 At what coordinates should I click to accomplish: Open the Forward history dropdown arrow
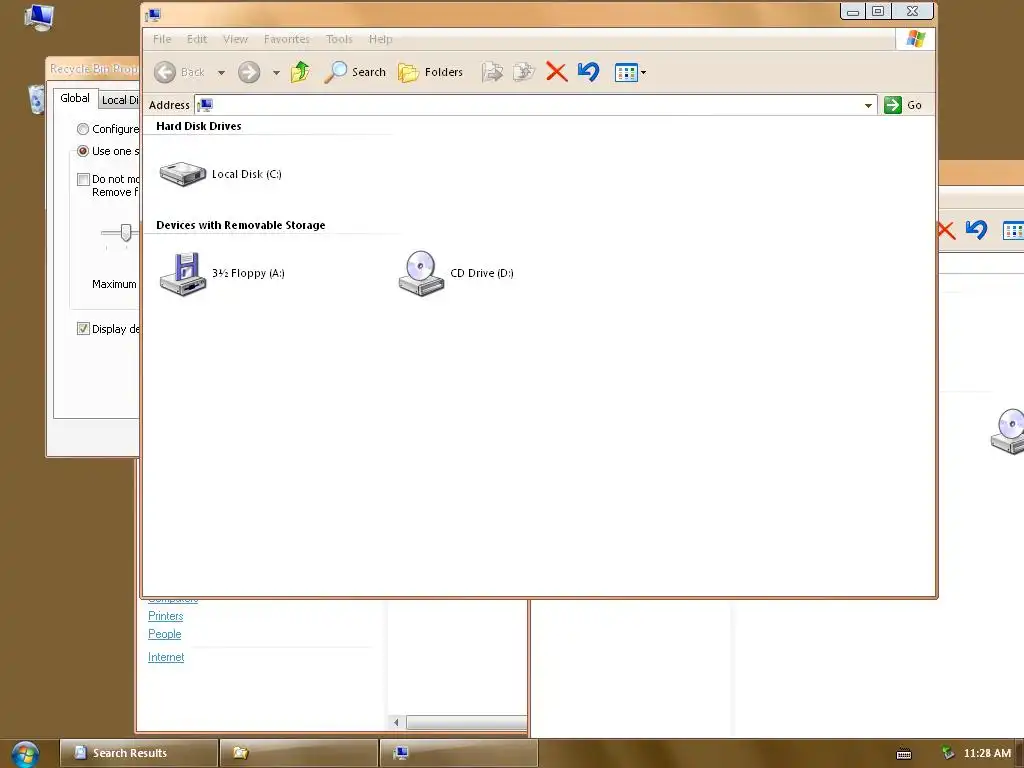(x=276, y=72)
